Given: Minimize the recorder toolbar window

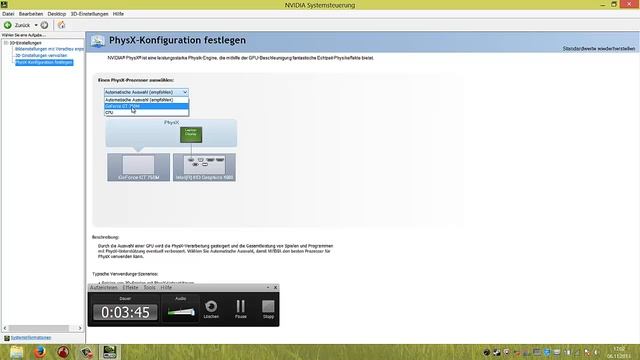Looking at the screenshot, I should (268, 288).
